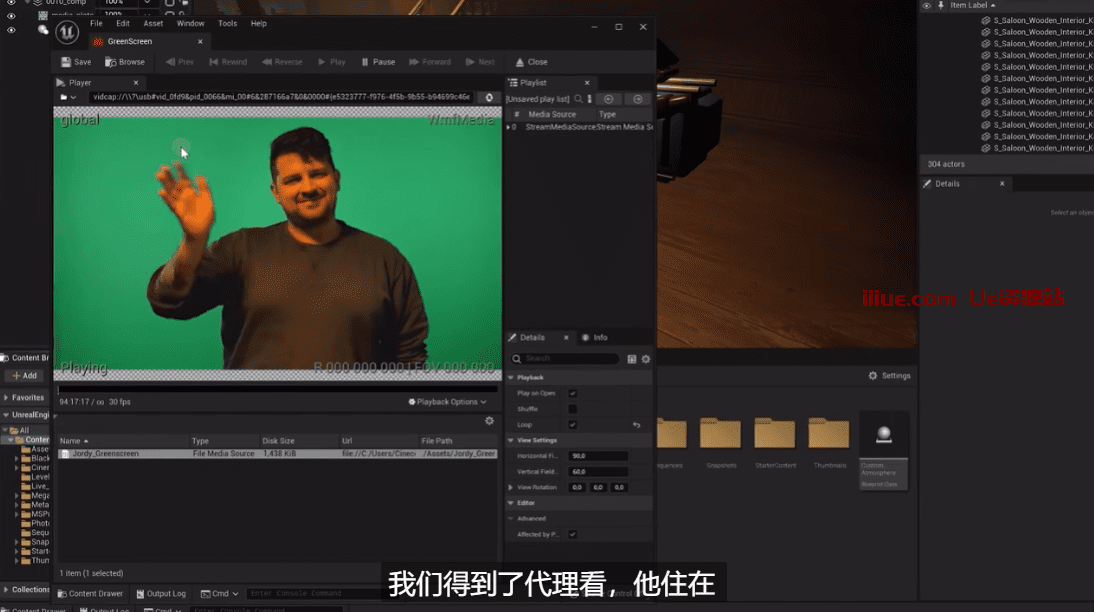
Task: Toggle the Loop checkbox
Action: tap(573, 425)
